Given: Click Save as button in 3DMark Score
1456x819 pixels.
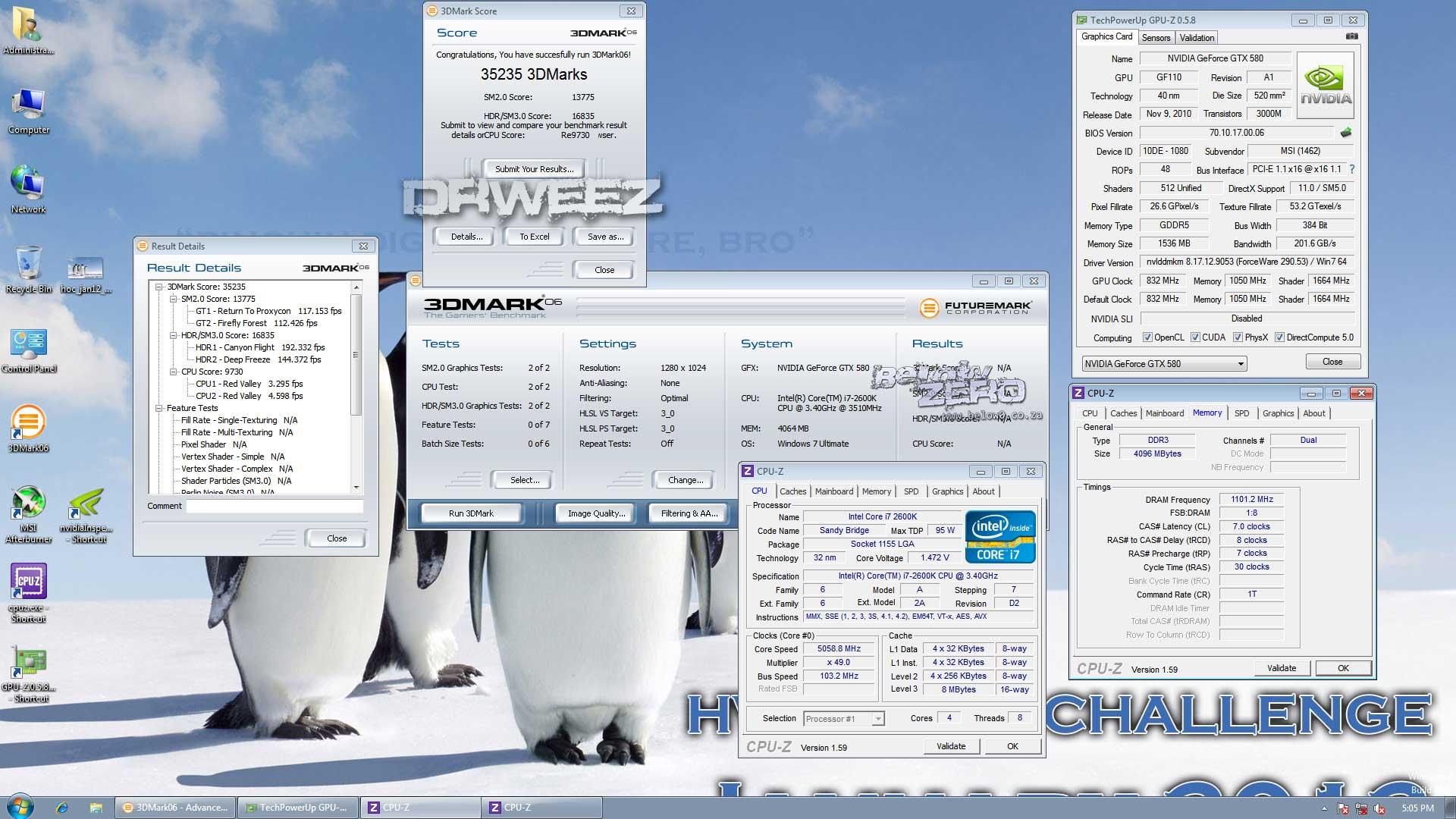Looking at the screenshot, I should coord(605,237).
